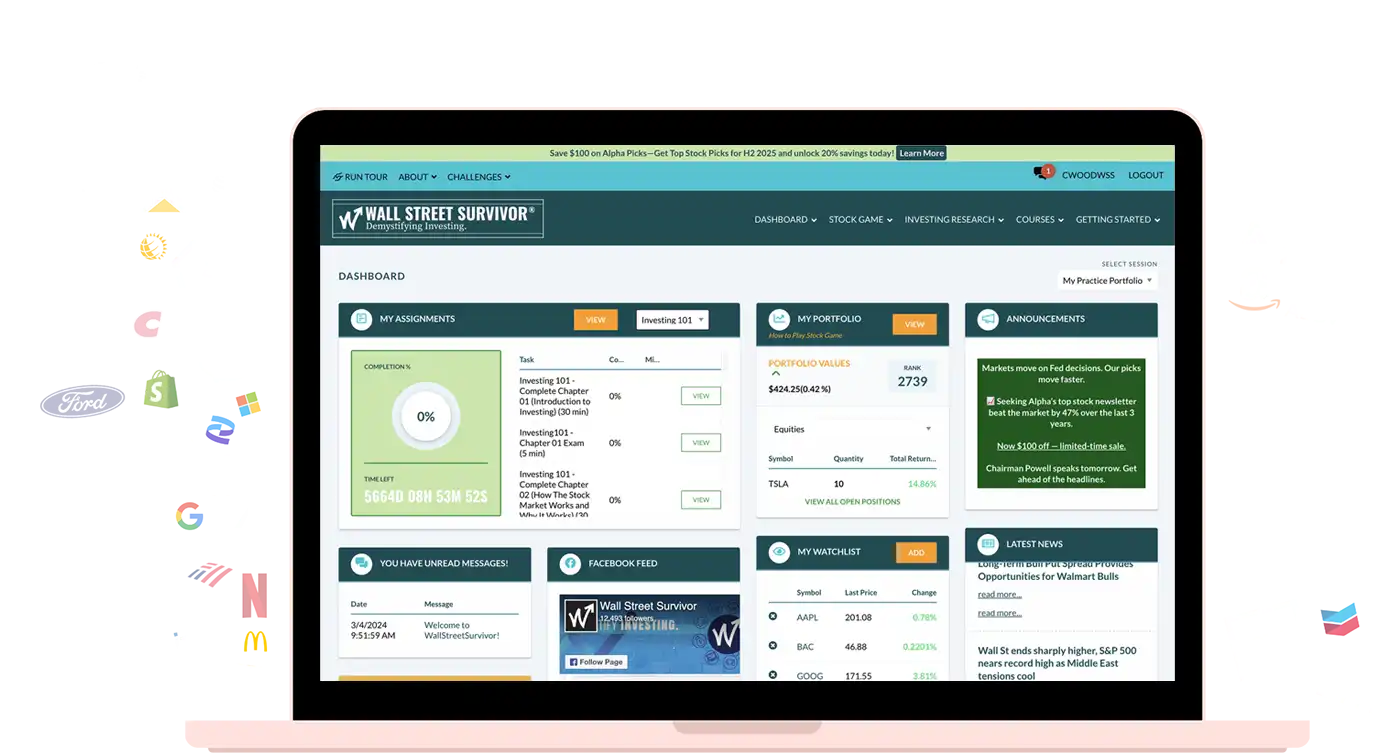The height and width of the screenshot is (753, 1400).
Task: Click the Facebook Follow Page button
Action: (x=595, y=662)
